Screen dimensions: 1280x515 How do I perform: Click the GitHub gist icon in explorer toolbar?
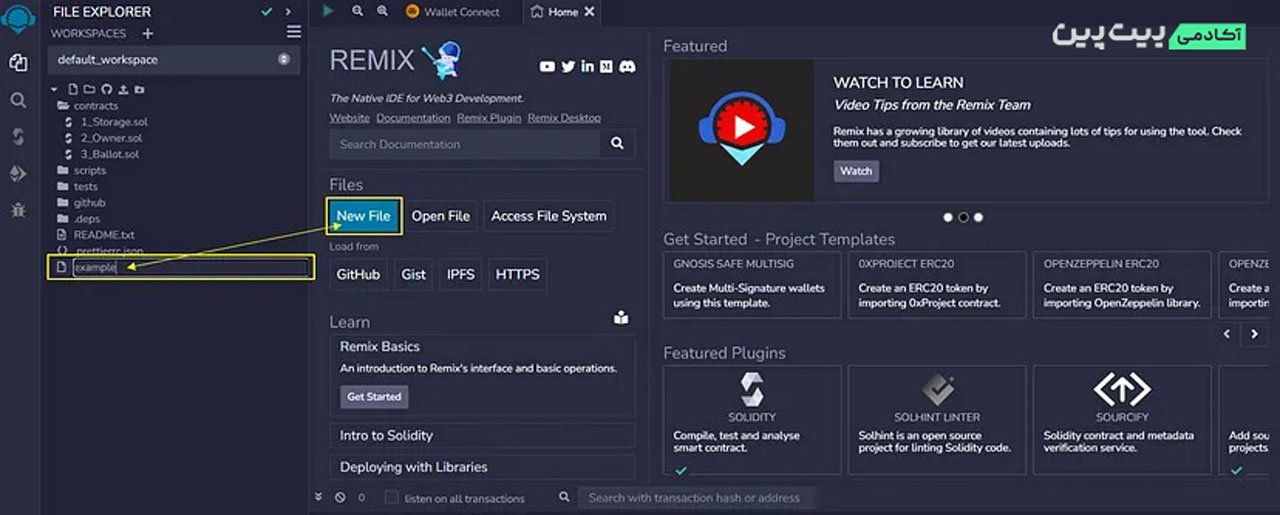point(106,89)
